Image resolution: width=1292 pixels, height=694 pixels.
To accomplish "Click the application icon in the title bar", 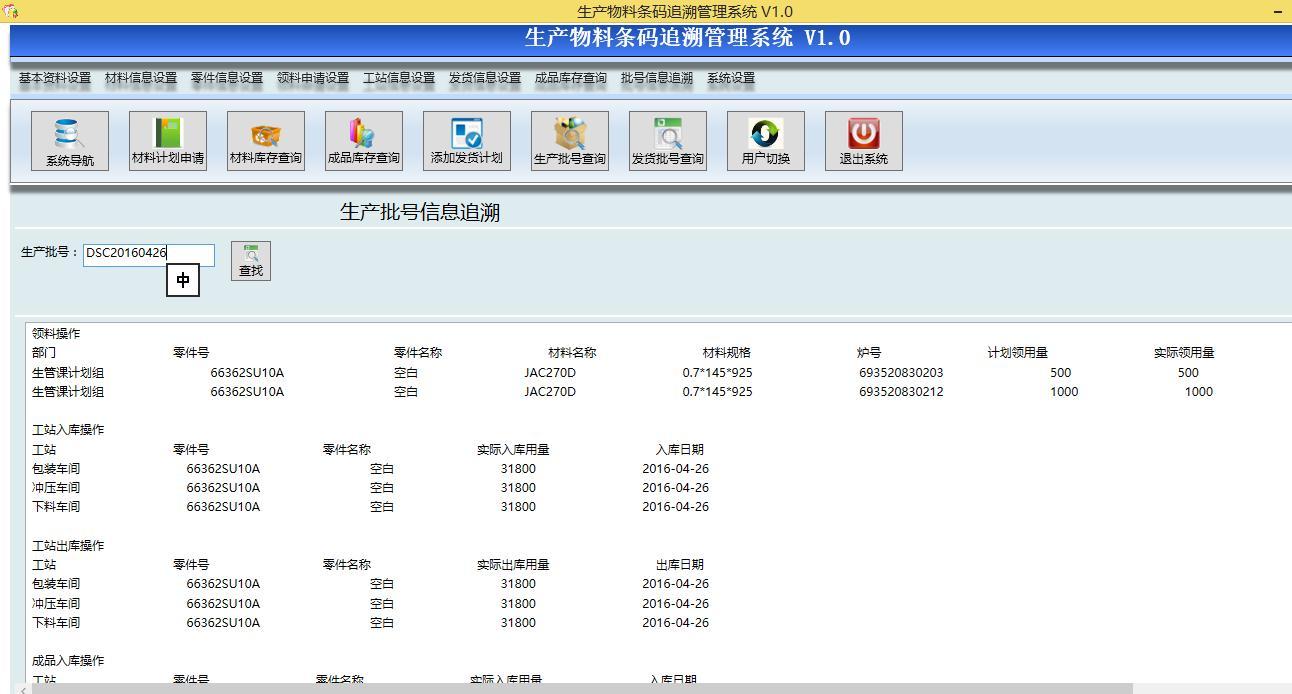I will click(x=10, y=8).
